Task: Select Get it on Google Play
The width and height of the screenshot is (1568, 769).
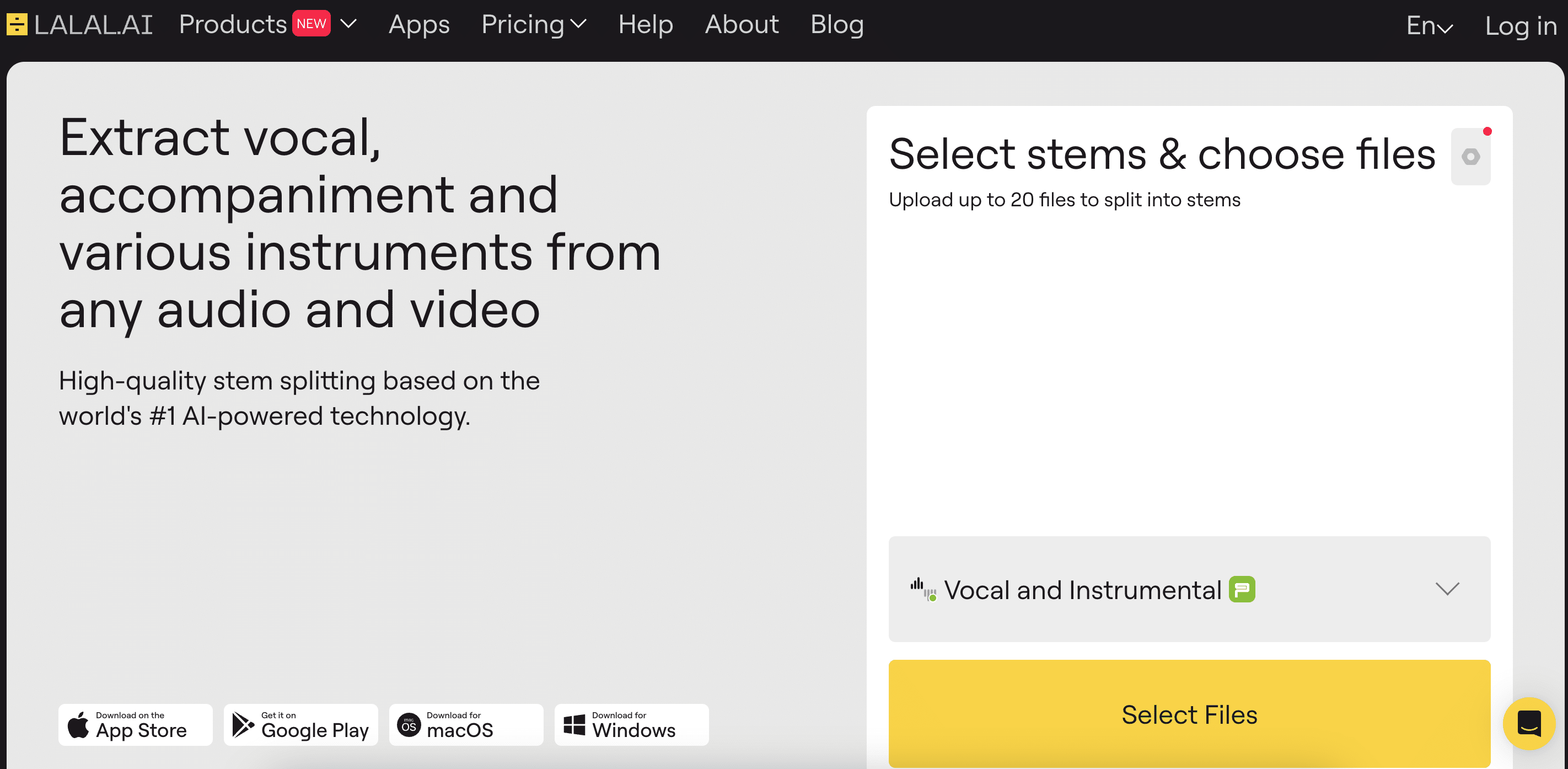Action: (x=300, y=724)
